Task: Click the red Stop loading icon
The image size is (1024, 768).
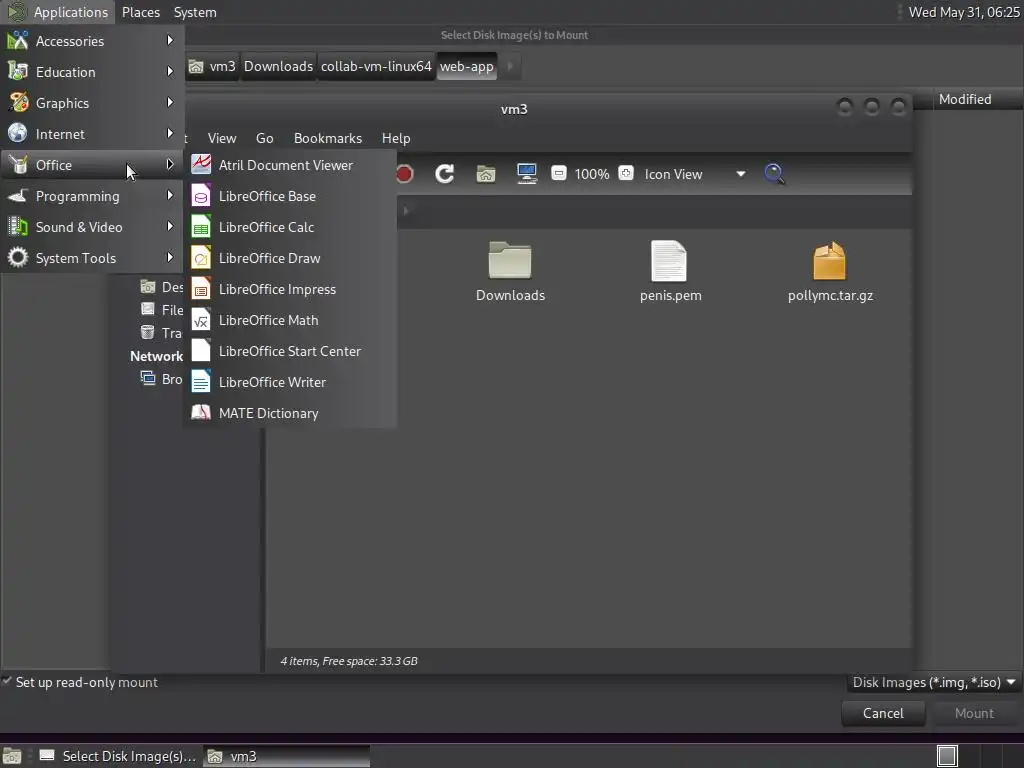Action: pyautogui.click(x=404, y=174)
